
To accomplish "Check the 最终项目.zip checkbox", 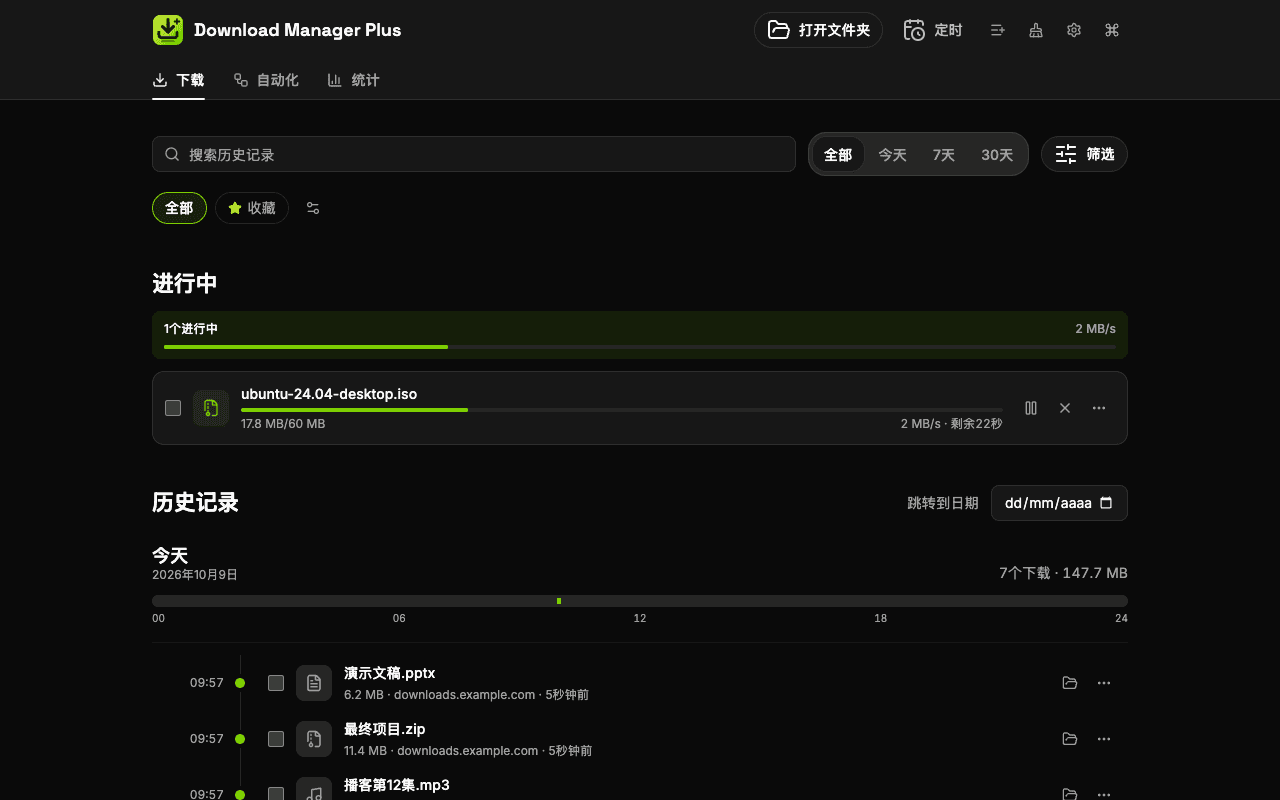I will tap(276, 739).
